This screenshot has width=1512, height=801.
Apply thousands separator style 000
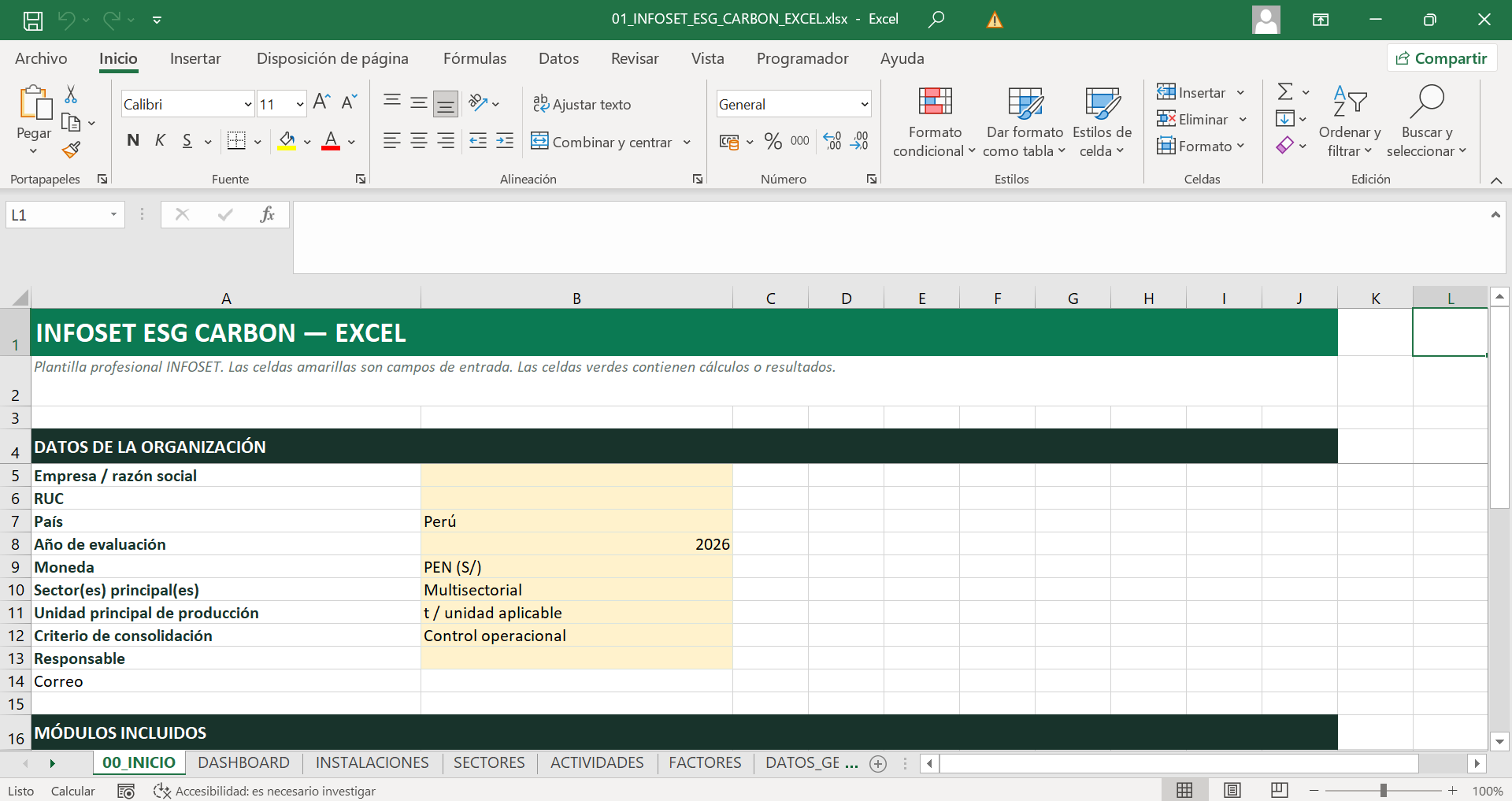(800, 141)
